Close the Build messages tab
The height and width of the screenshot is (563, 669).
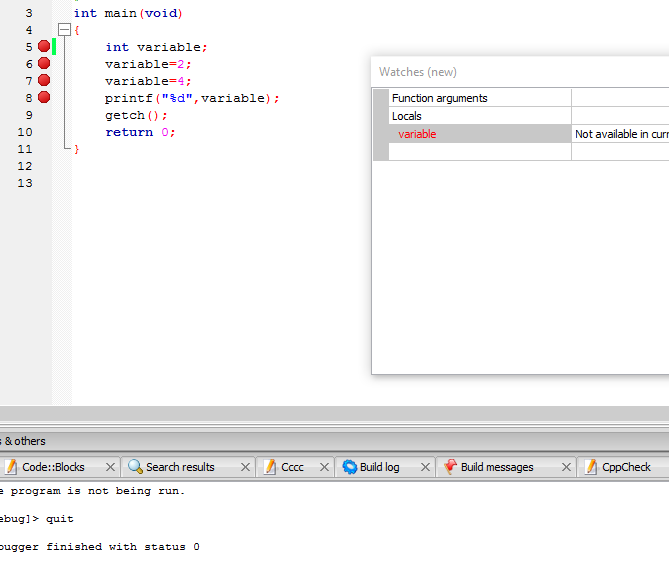(x=566, y=467)
